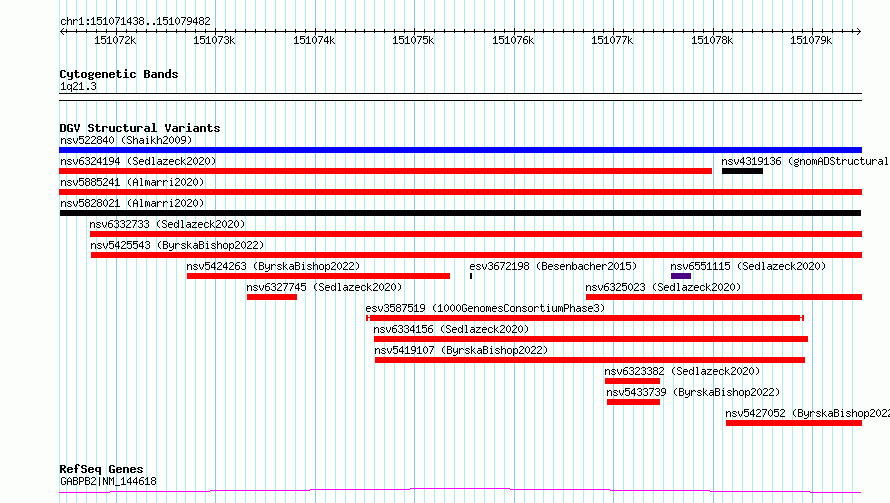
Task: Click the 151075k ruler tick label
Action: tap(413, 41)
